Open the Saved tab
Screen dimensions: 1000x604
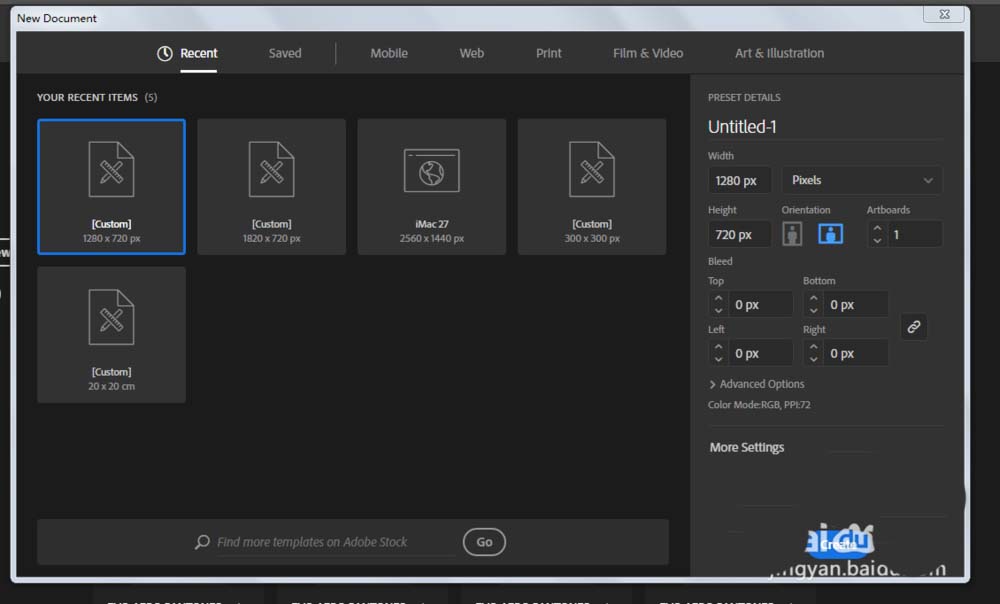(284, 54)
